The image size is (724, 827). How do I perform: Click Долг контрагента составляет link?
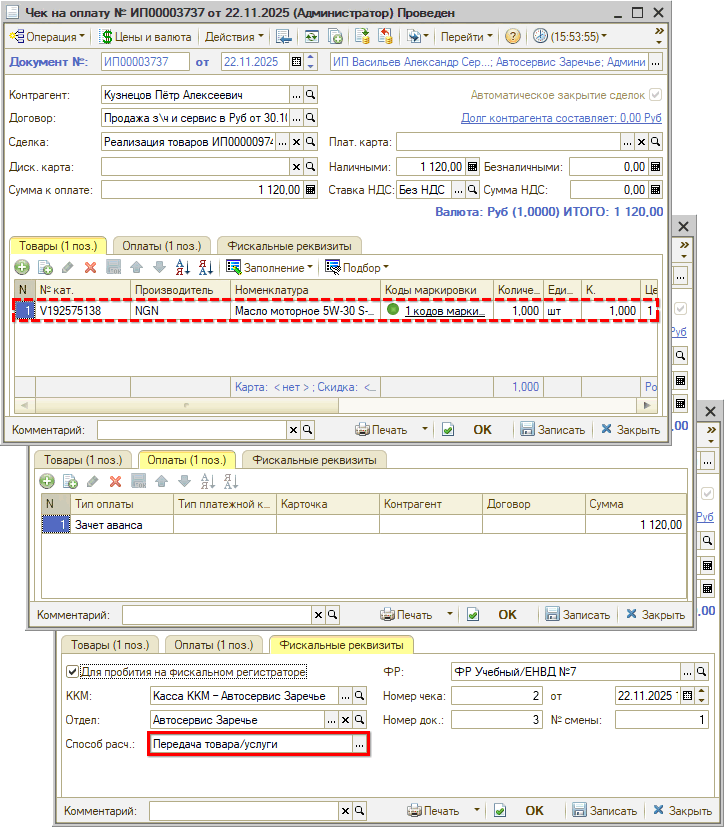561,118
